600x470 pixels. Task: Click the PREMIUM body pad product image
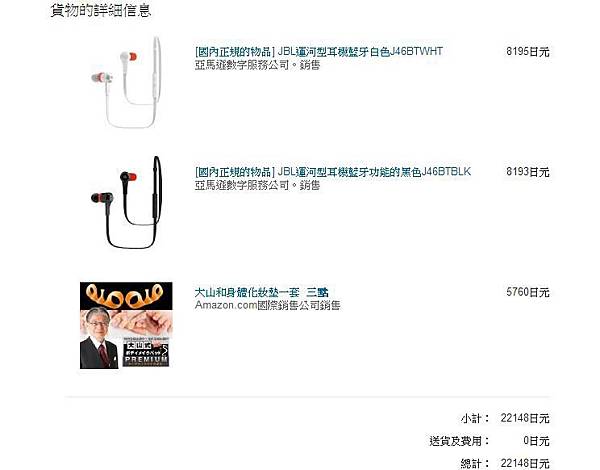pyautogui.click(x=126, y=325)
